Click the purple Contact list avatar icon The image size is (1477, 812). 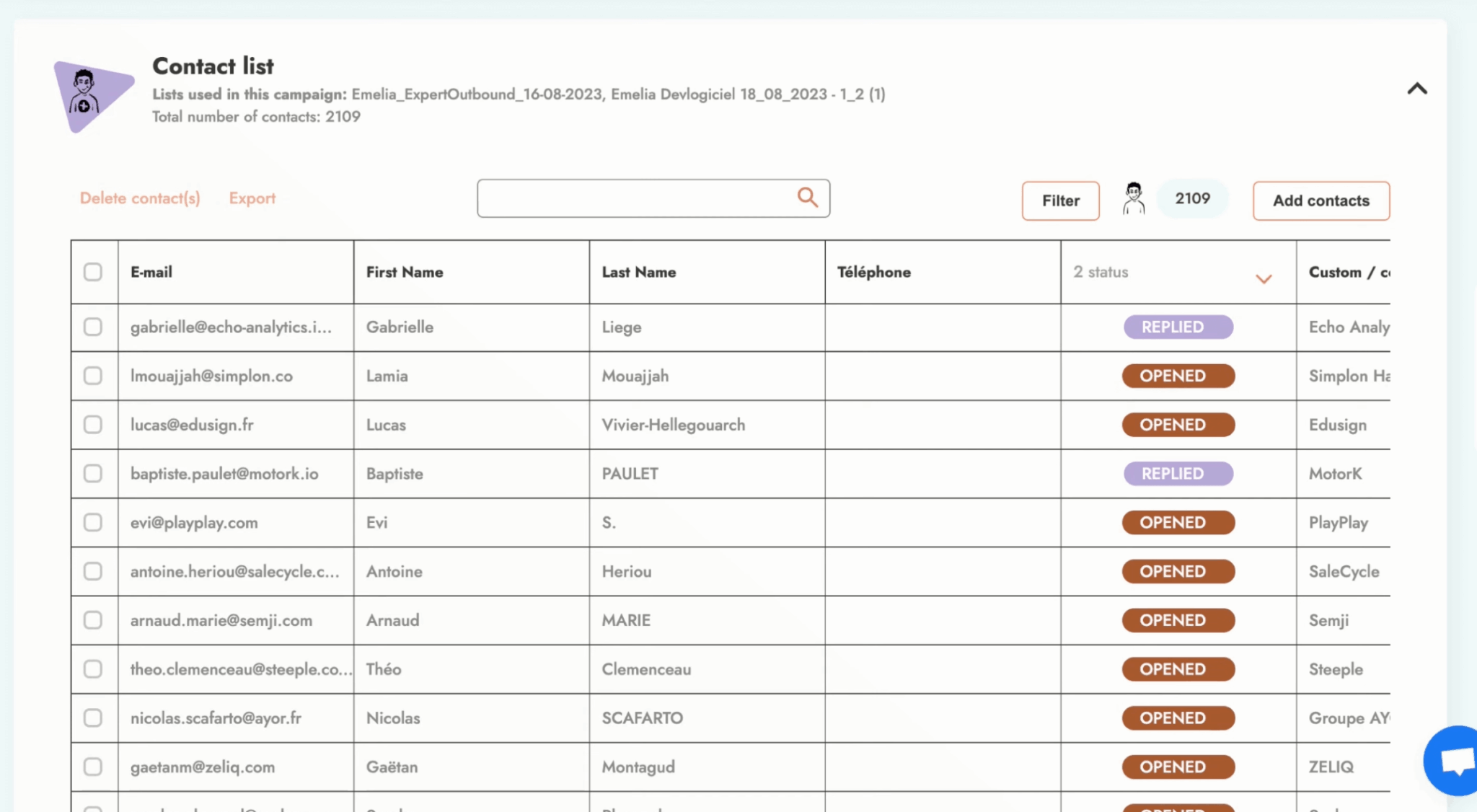click(92, 96)
